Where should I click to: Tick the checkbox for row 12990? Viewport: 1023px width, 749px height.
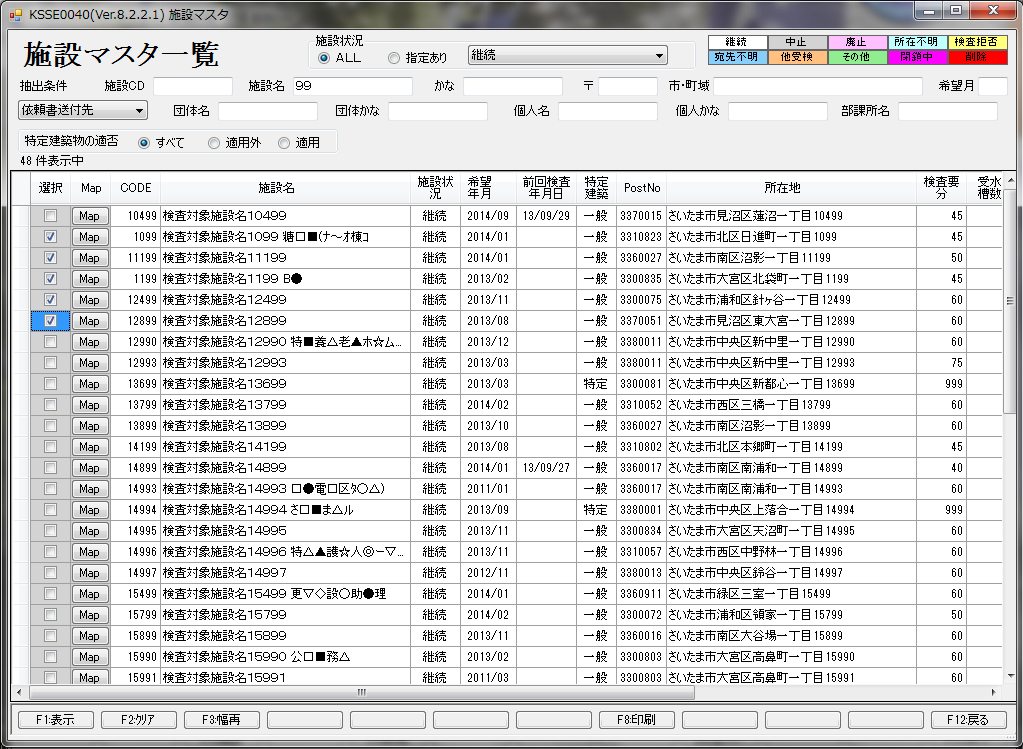pos(50,341)
